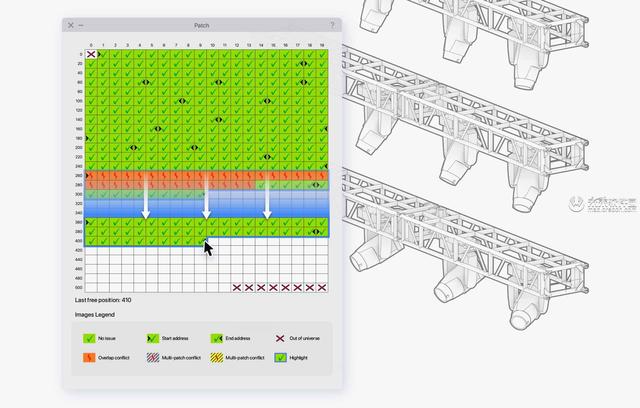Select the out of universe cell at address 519
This screenshot has width=640, height=408.
pyautogui.click(x=322, y=288)
